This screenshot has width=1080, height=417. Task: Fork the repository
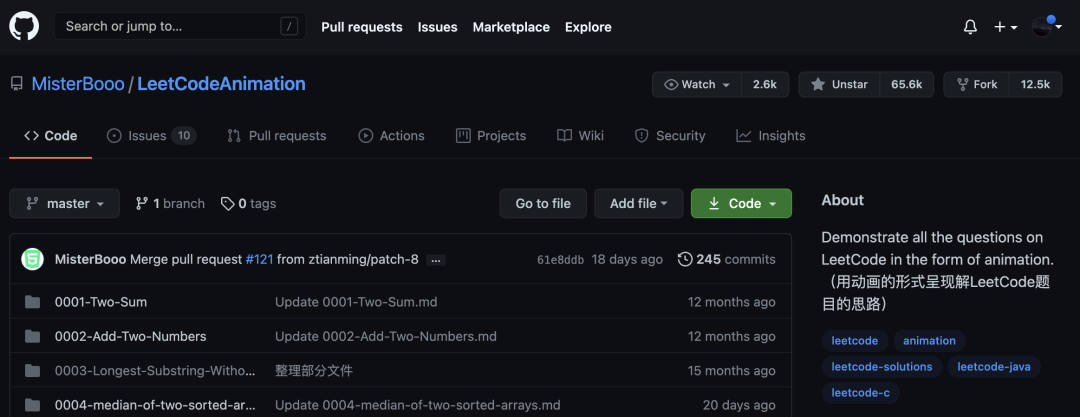click(x=977, y=84)
